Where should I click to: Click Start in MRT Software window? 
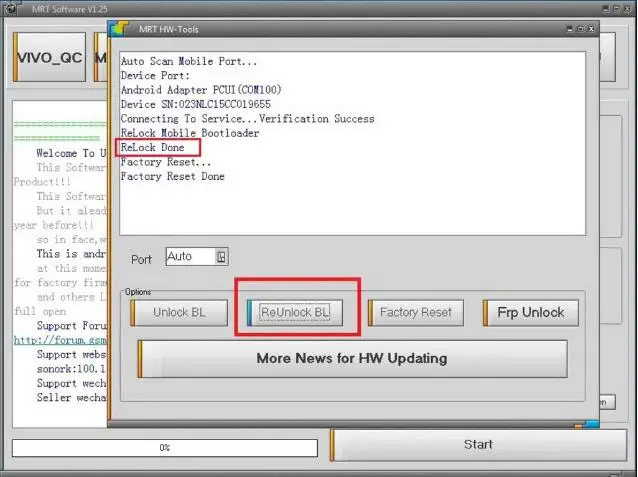pyautogui.click(x=478, y=444)
